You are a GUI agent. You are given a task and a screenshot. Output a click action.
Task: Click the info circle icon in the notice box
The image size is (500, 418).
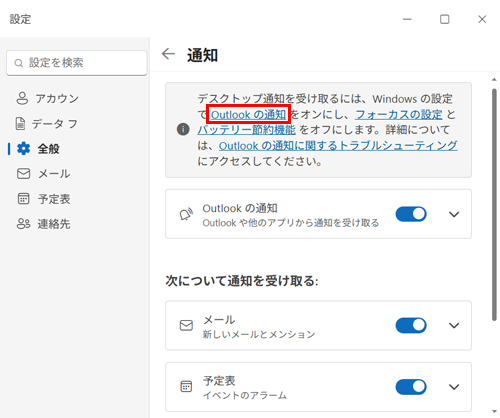click(x=183, y=129)
